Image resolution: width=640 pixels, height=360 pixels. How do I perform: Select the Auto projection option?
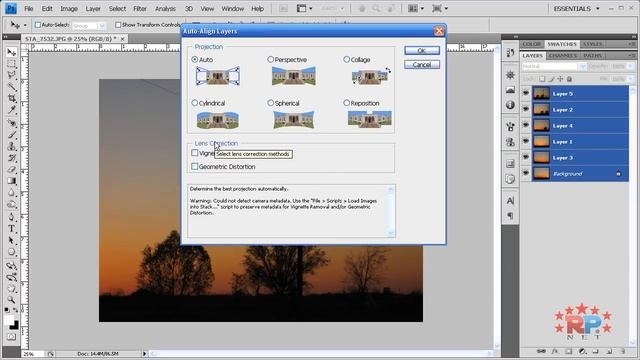point(195,60)
